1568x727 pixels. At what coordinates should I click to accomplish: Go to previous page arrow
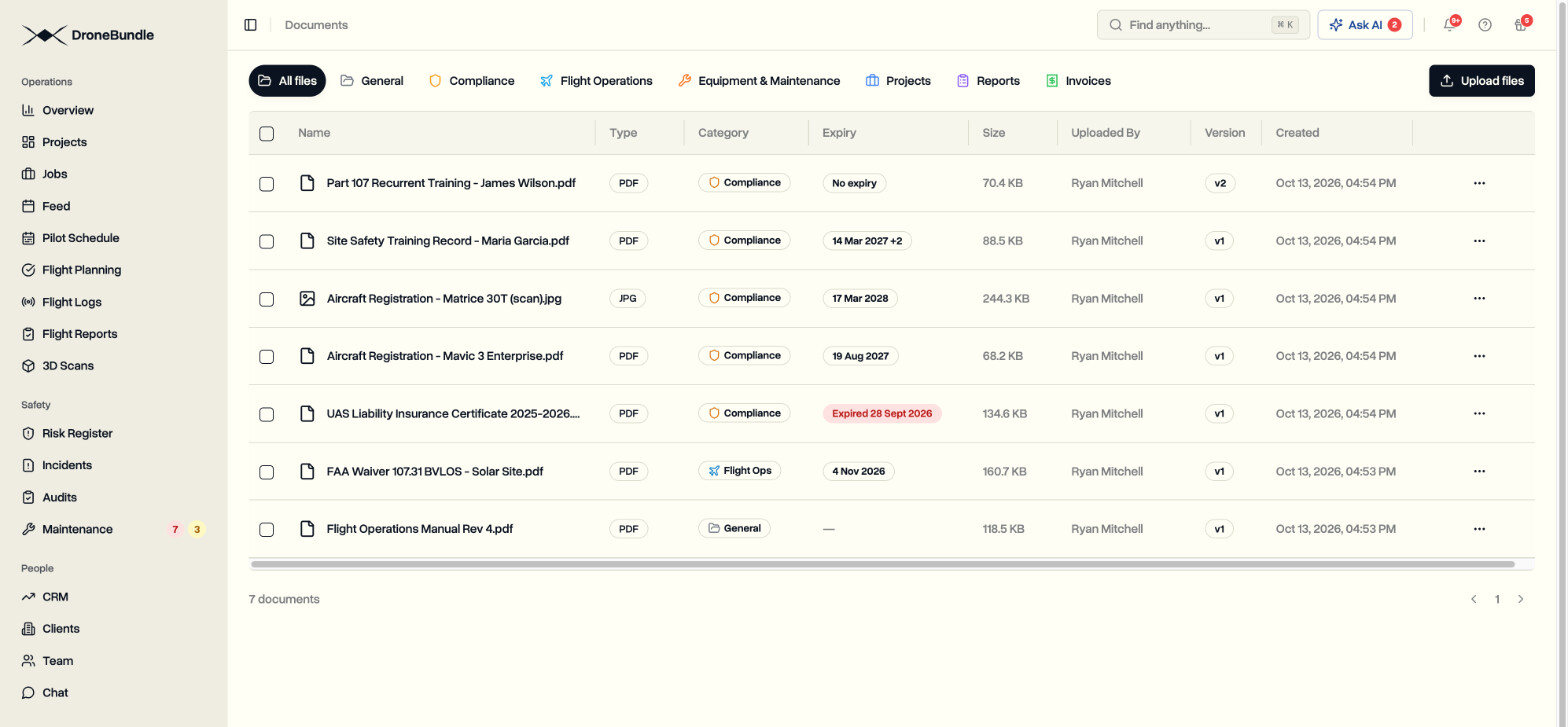click(1473, 599)
